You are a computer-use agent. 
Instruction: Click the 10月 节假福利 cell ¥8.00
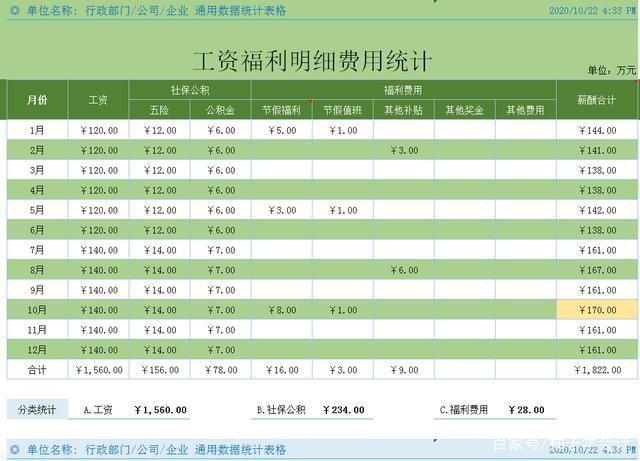[282, 310]
